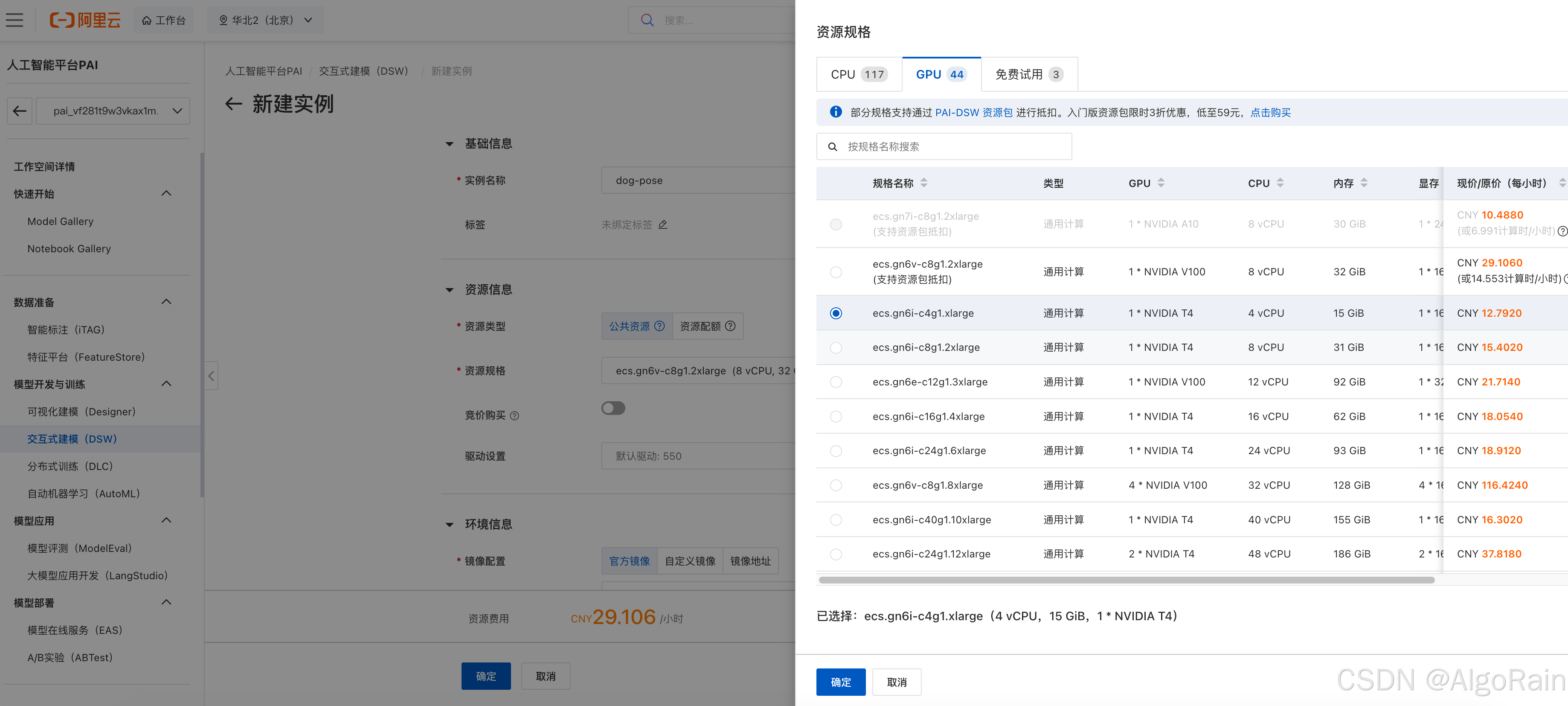Select ecs.gn7i-c8g1.2xlarge radio button
Image resolution: width=1568 pixels, height=706 pixels.
(836, 224)
